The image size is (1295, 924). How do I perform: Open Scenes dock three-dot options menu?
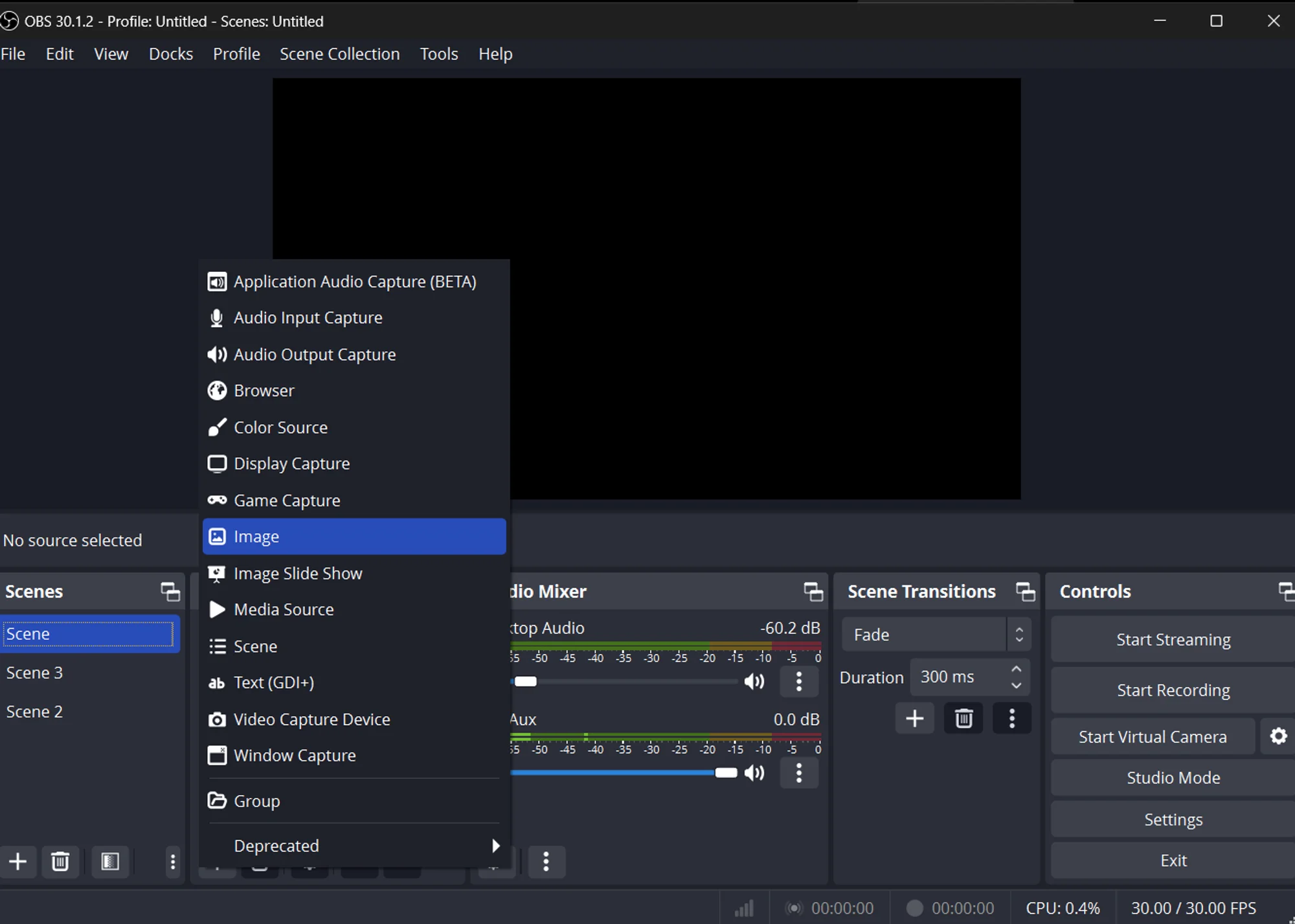[x=172, y=861]
